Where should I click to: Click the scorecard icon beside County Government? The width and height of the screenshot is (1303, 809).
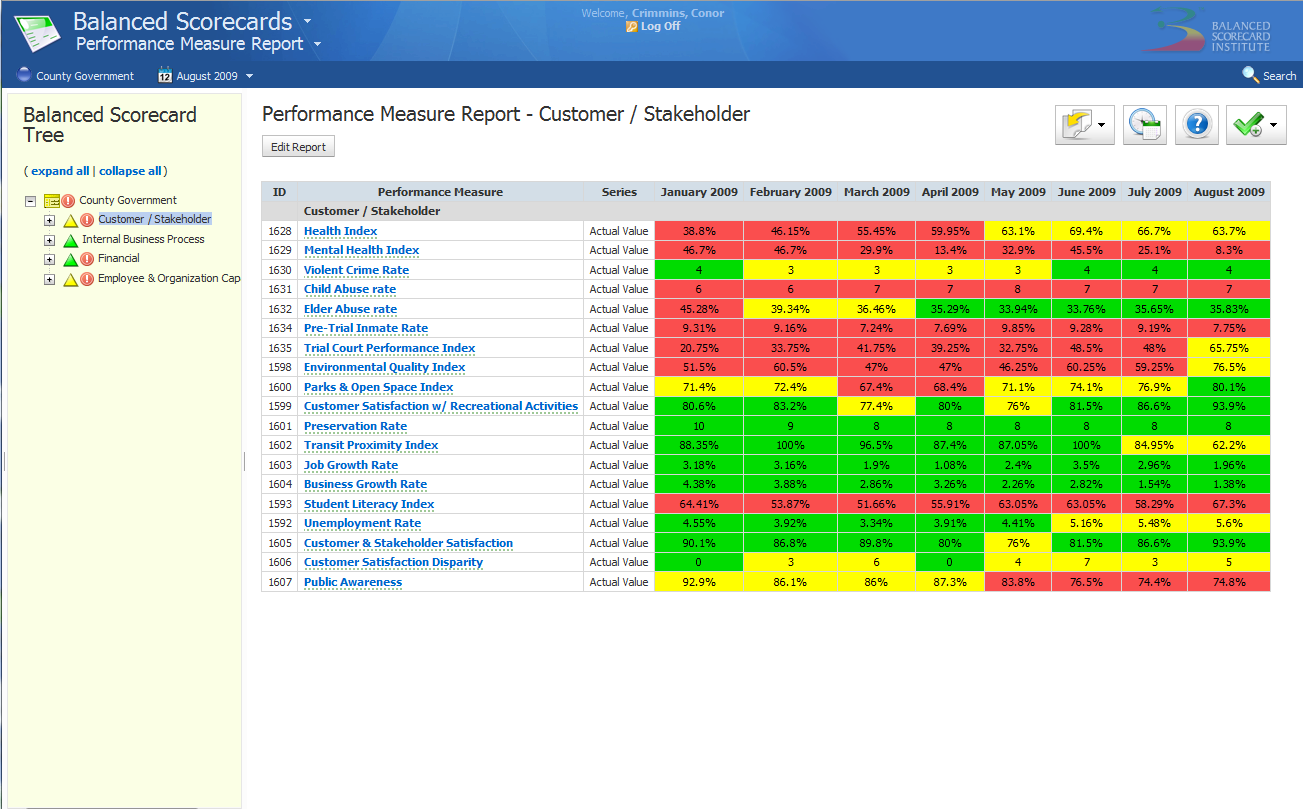click(x=52, y=201)
